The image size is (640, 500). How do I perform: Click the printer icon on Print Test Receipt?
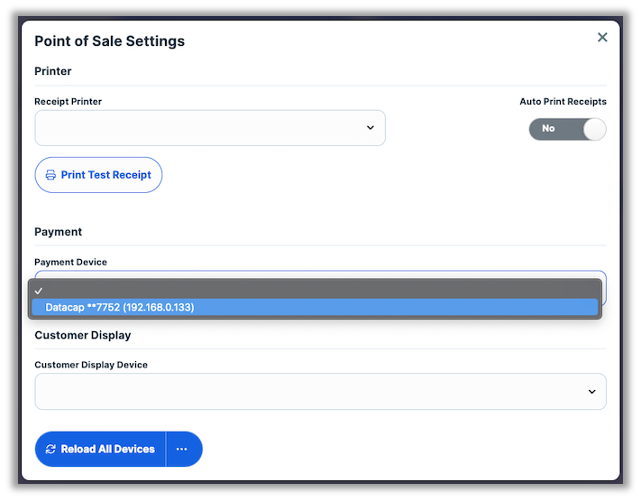(x=50, y=175)
